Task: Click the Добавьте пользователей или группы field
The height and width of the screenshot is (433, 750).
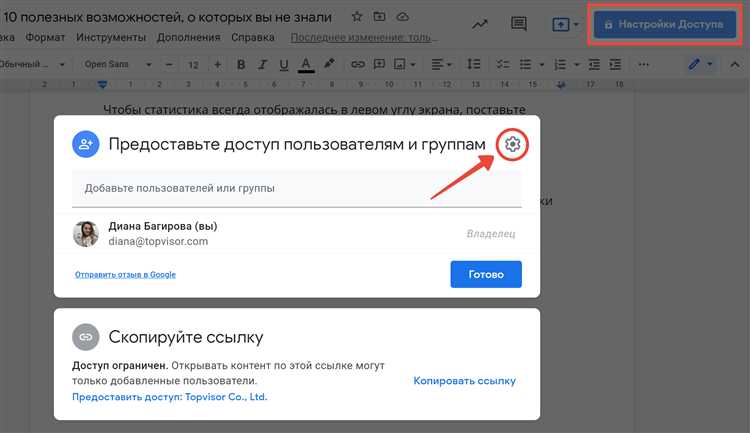Action: tap(297, 189)
